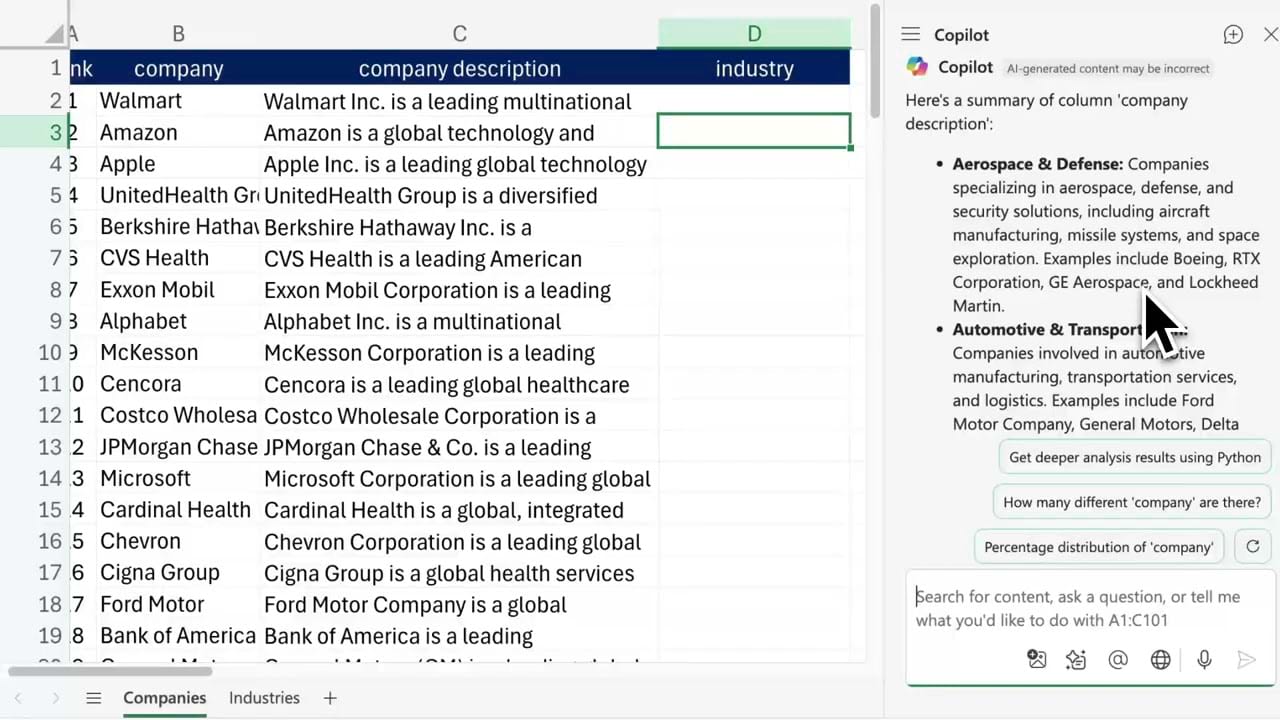Viewport: 1280px width, 720px height.
Task: Select the selected empty cell D3
Action: [x=754, y=132]
